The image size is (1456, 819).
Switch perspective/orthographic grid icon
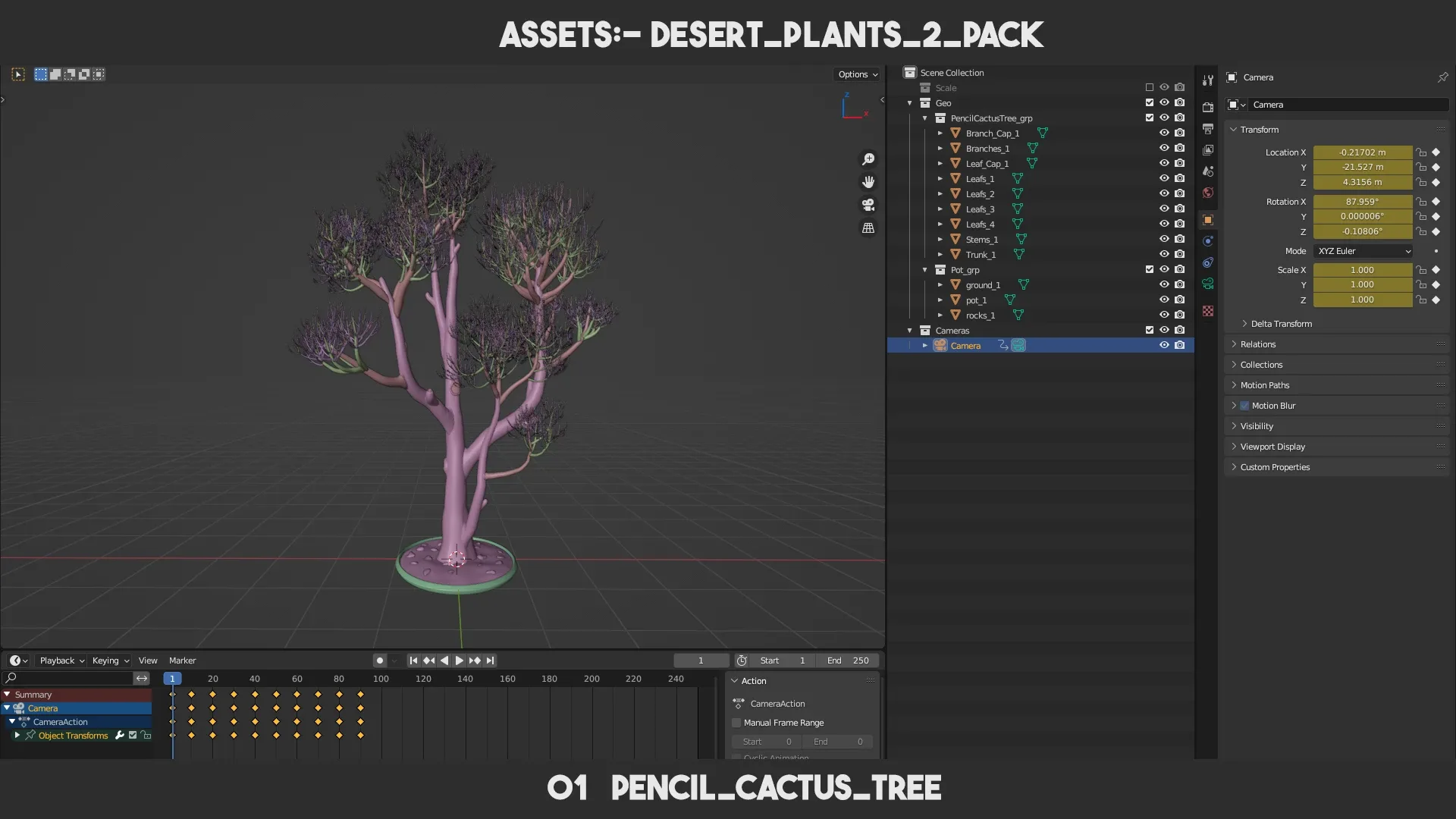coord(868,227)
